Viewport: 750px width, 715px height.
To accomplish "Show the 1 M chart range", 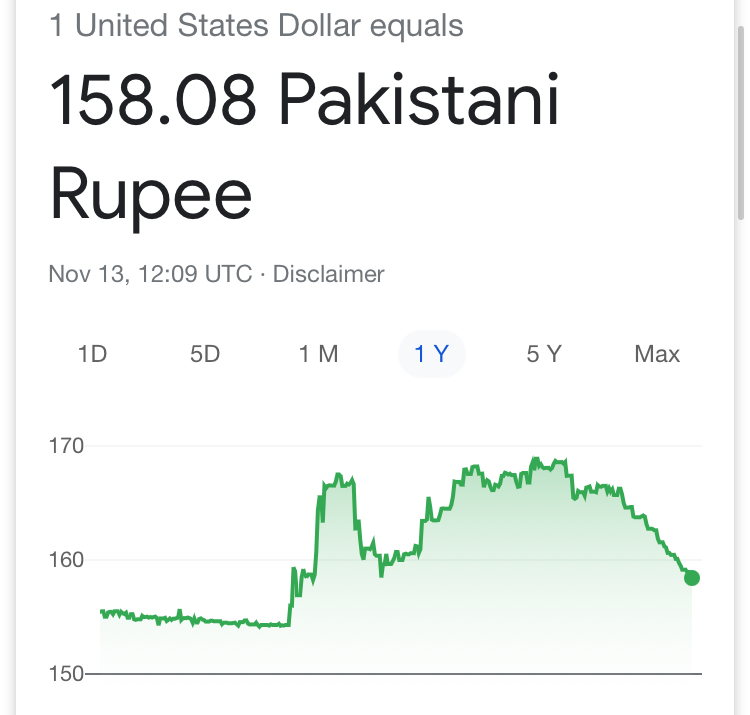I will 318,354.
